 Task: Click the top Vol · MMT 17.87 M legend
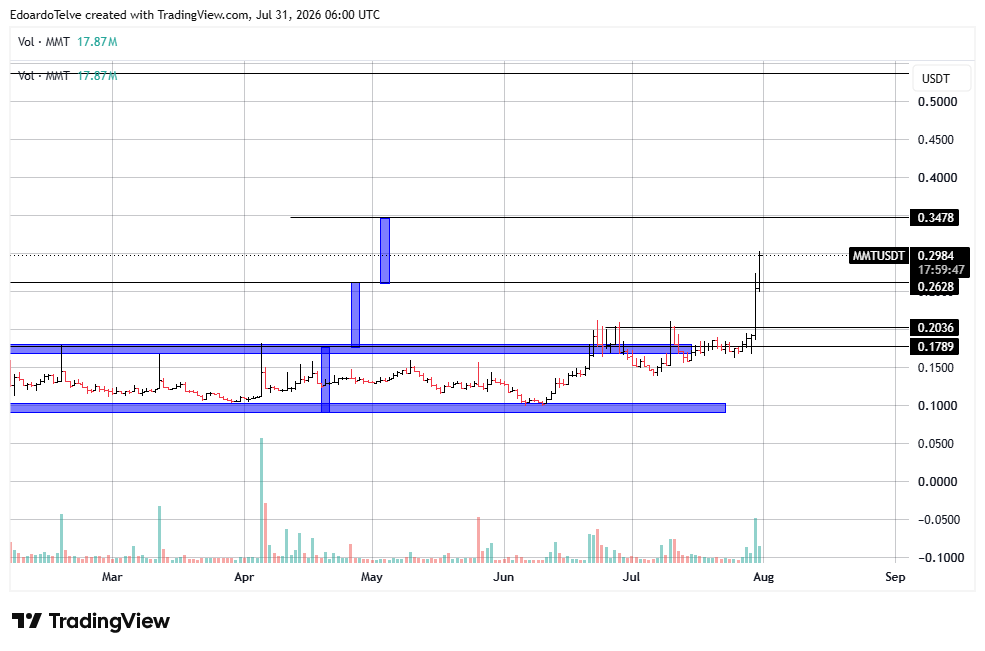tap(68, 42)
